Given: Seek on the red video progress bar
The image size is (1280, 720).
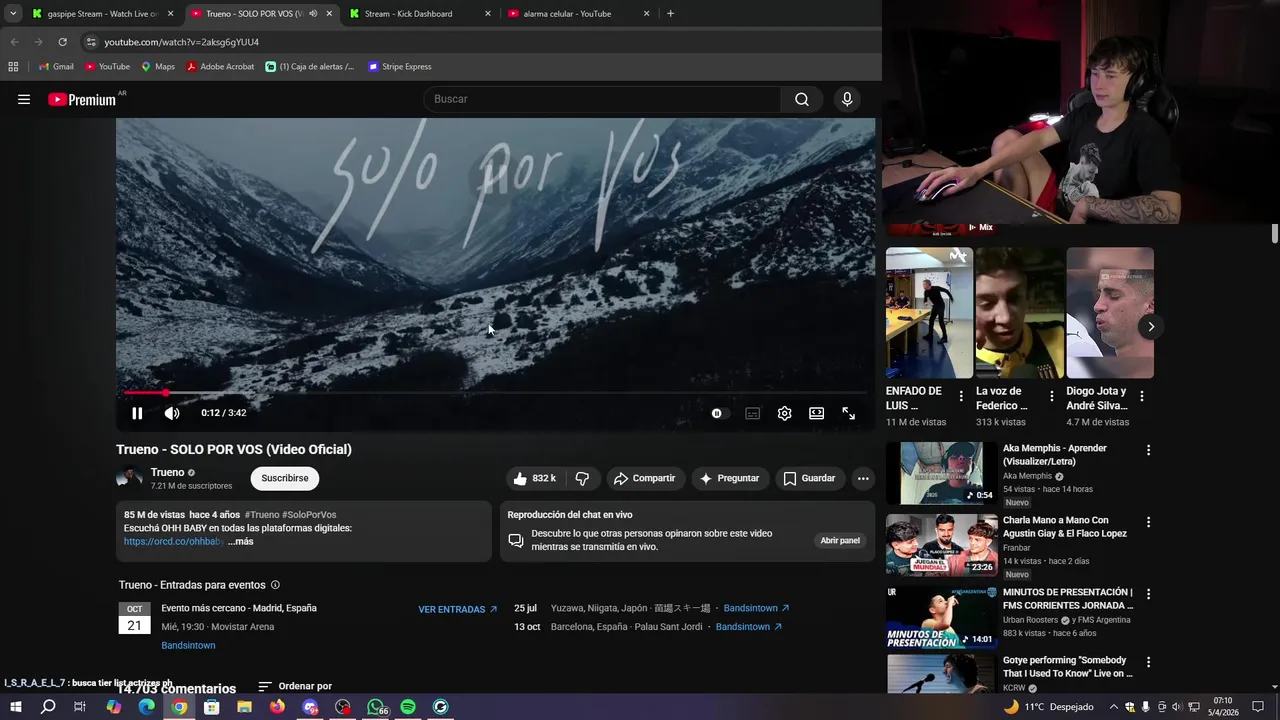Looking at the screenshot, I should (x=495, y=393).
